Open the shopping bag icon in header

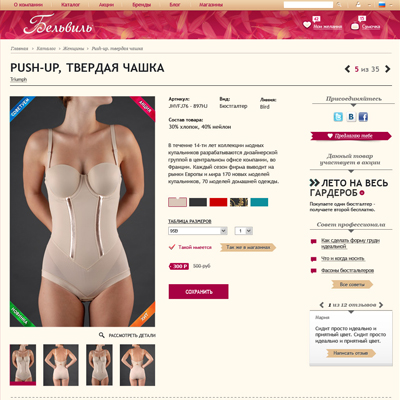pyautogui.click(x=355, y=26)
